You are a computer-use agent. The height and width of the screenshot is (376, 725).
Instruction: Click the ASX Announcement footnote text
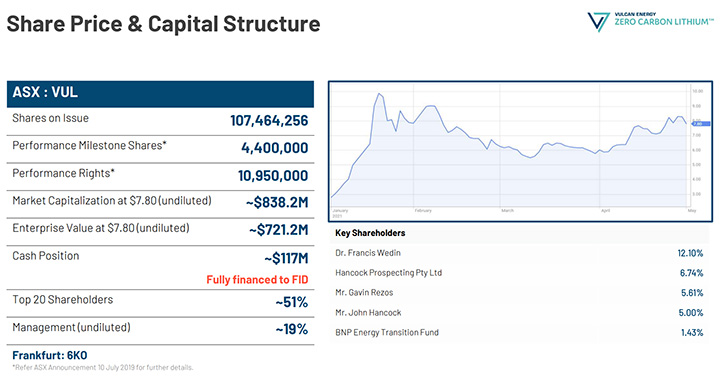tap(103, 368)
